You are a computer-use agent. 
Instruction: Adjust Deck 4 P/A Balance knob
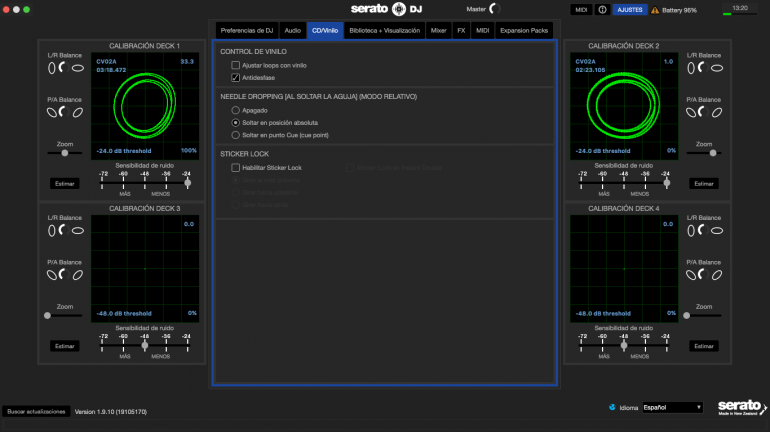[x=703, y=275]
